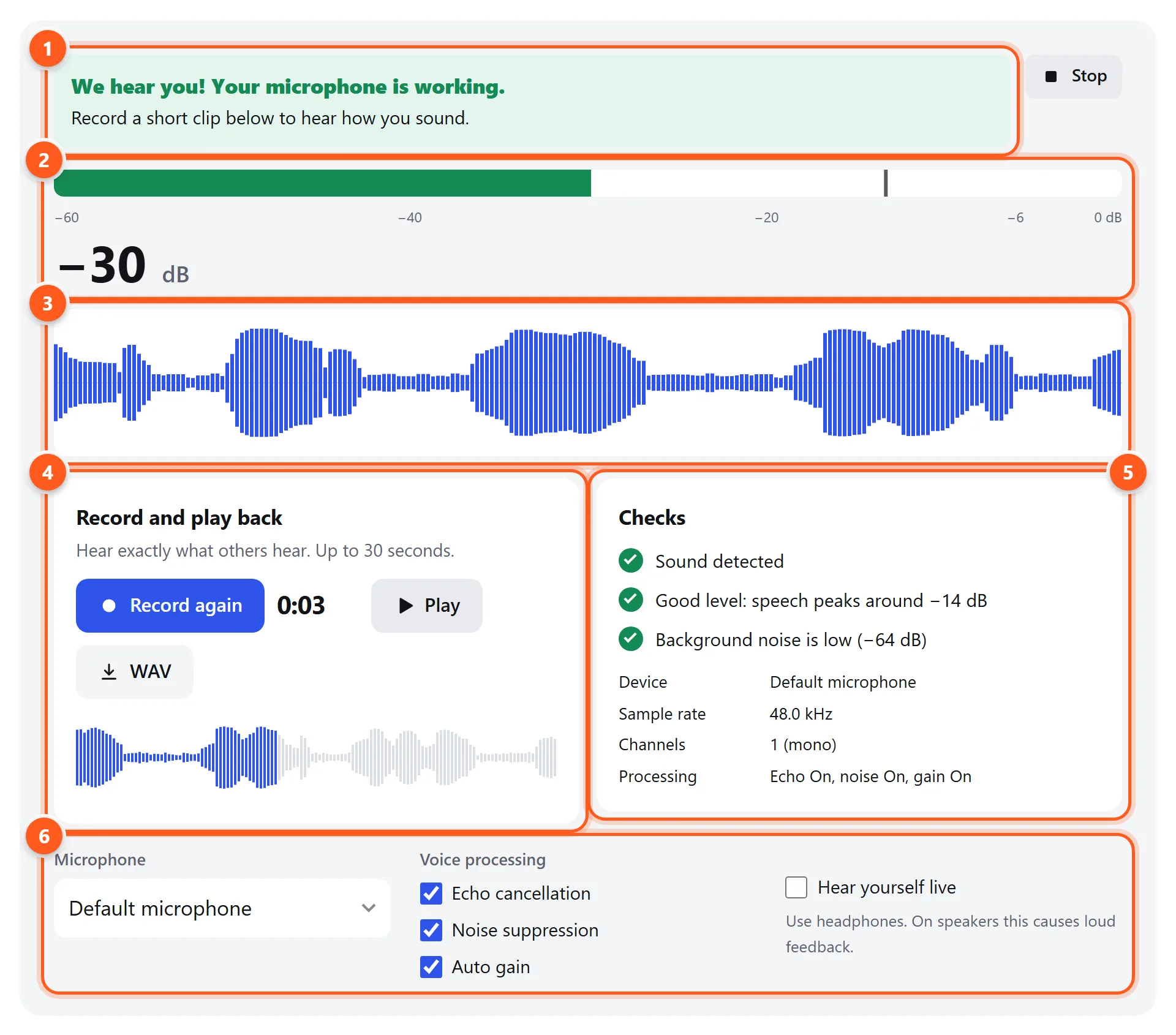Click the 'Voice processing' section label
1176x1035 pixels.
pyautogui.click(x=483, y=860)
